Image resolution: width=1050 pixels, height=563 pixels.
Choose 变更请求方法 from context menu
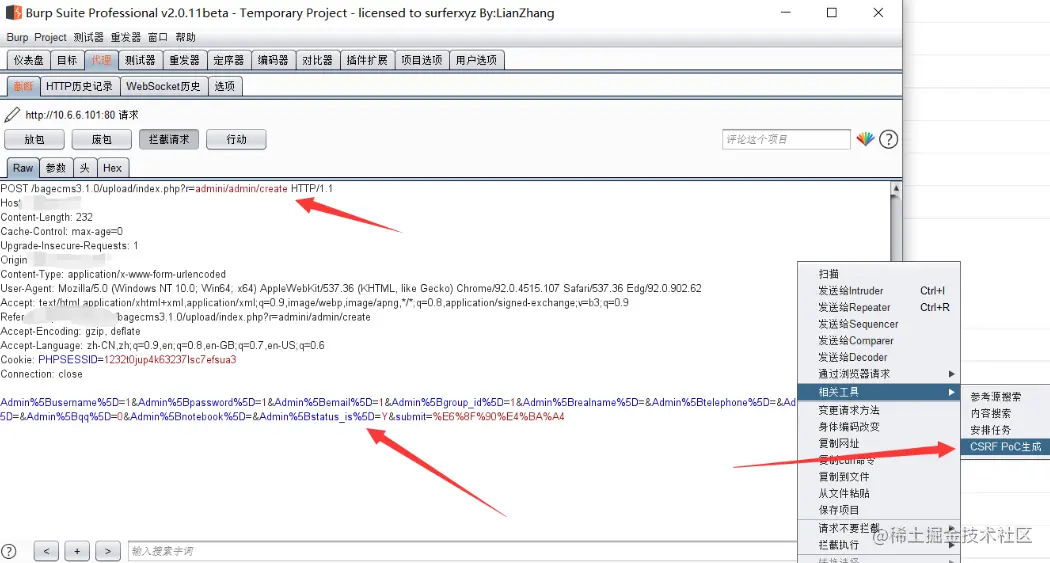879,410
